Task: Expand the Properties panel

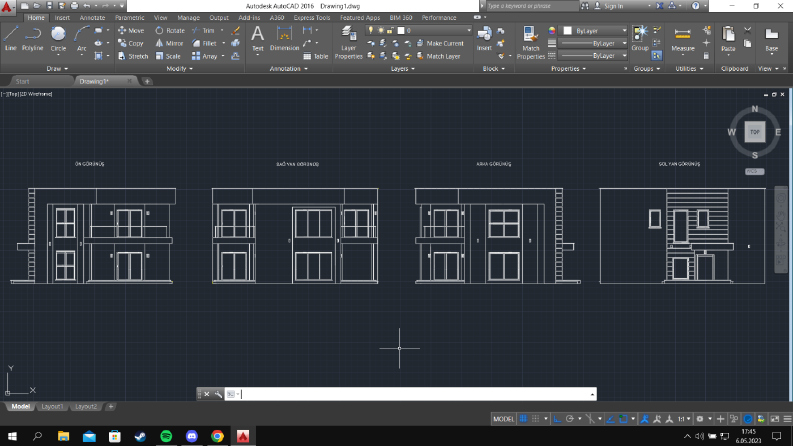Action: coord(568,69)
